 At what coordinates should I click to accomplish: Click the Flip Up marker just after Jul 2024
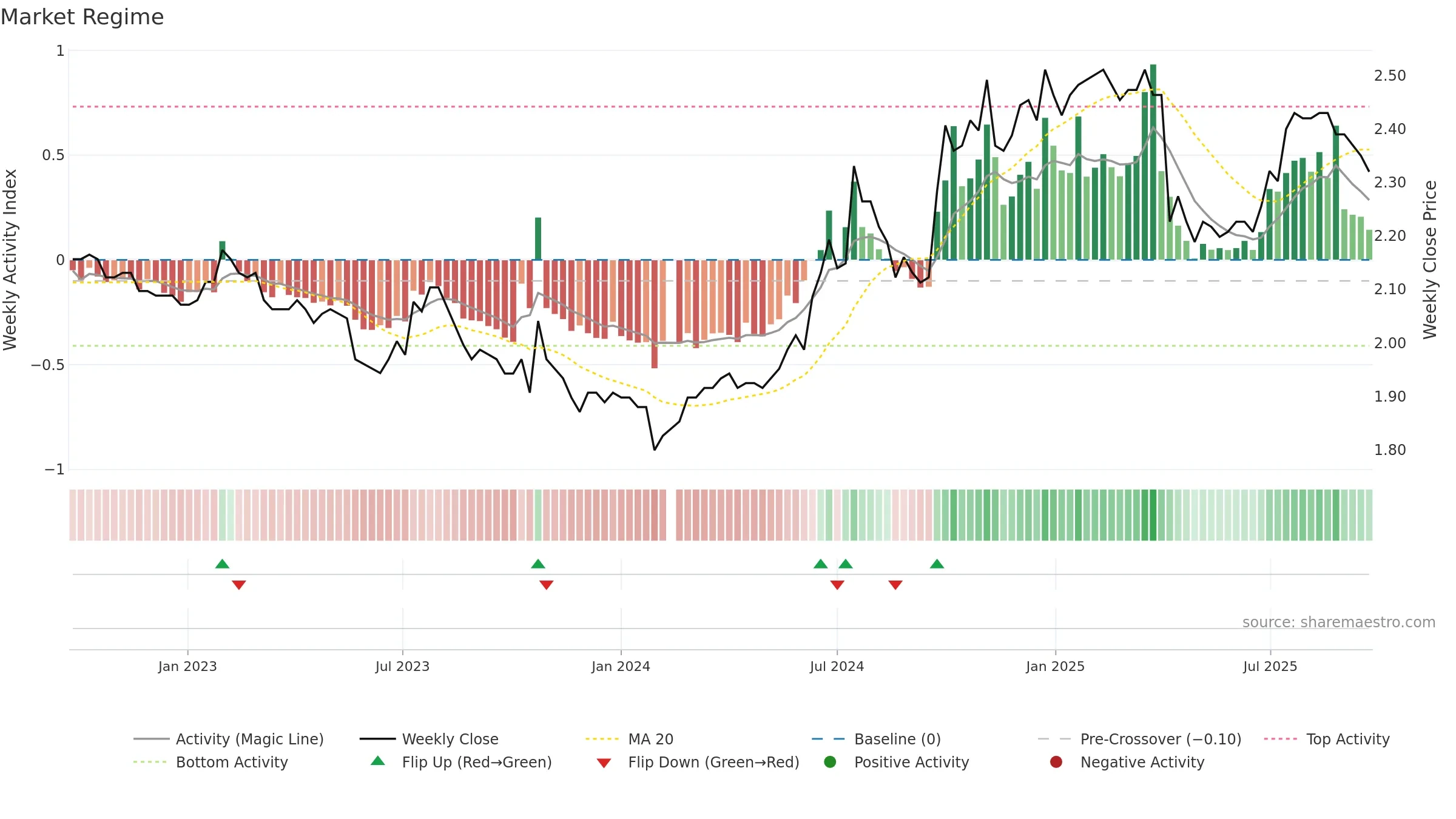[846, 564]
